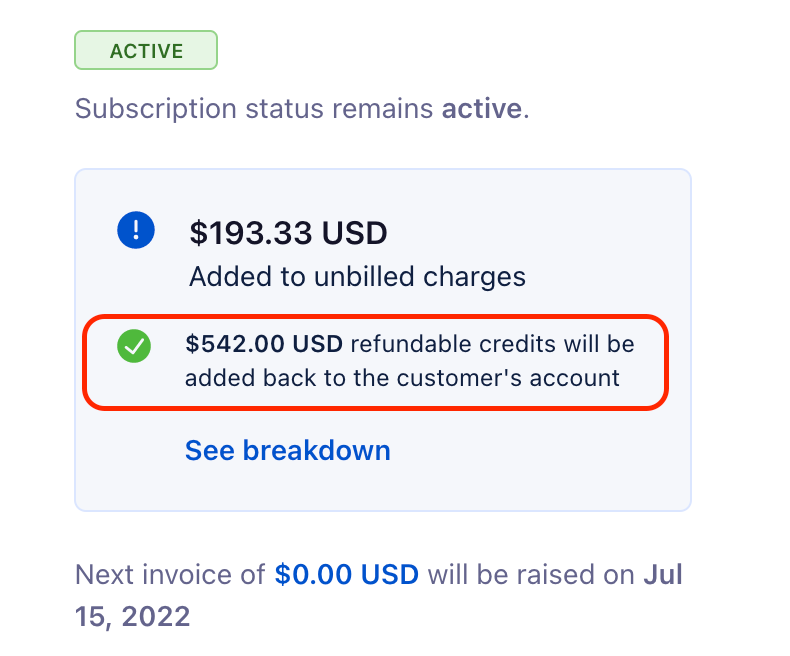Click the 'Next invoice of' text
Viewport: 790px width, 656px height.
(170, 574)
